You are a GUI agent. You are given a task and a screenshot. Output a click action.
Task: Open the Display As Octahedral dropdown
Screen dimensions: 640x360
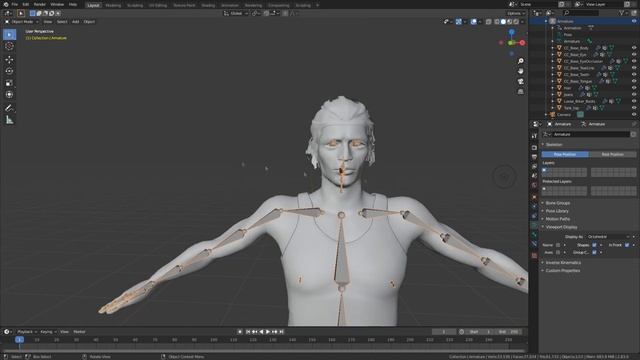[609, 237]
